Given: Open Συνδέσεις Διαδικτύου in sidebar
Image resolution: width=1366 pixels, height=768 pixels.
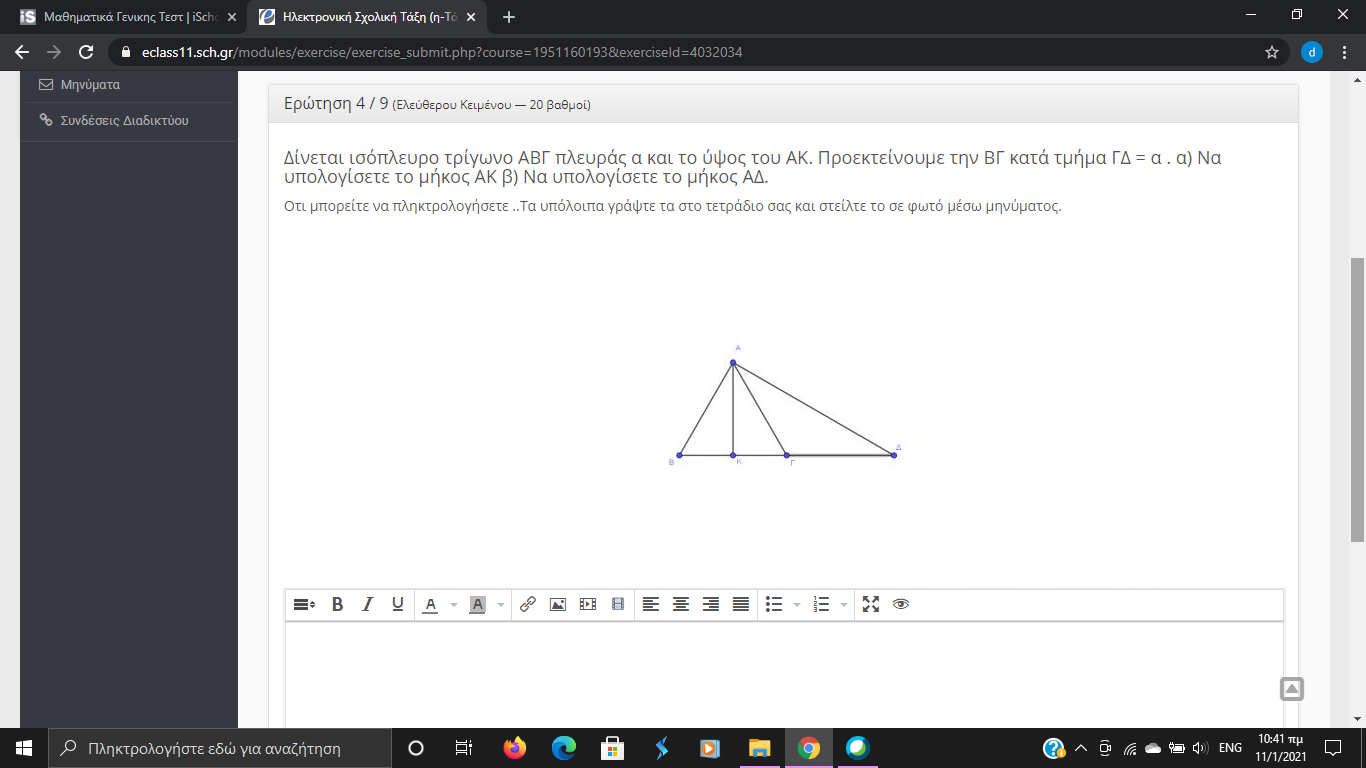Looking at the screenshot, I should coord(125,120).
